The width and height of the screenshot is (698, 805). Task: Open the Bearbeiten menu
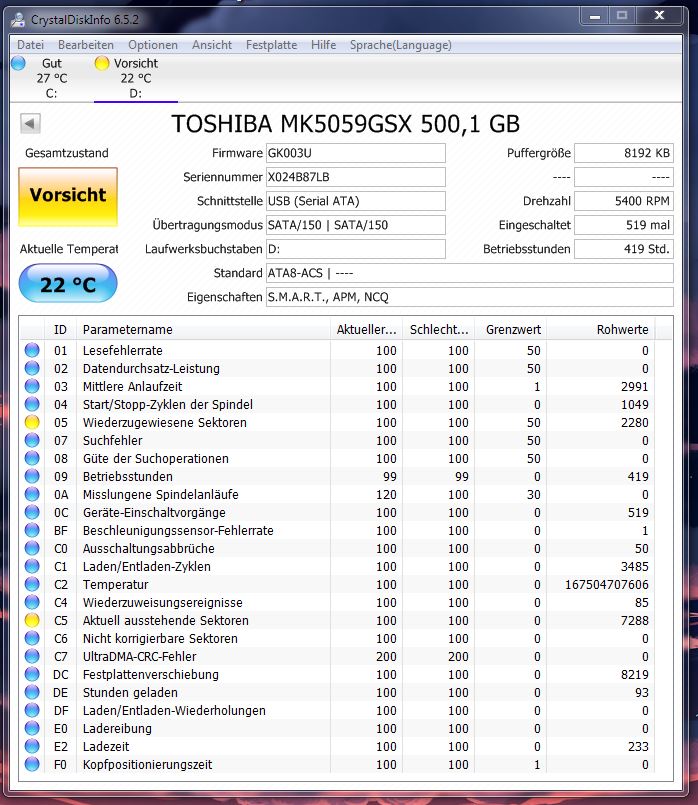click(x=86, y=45)
